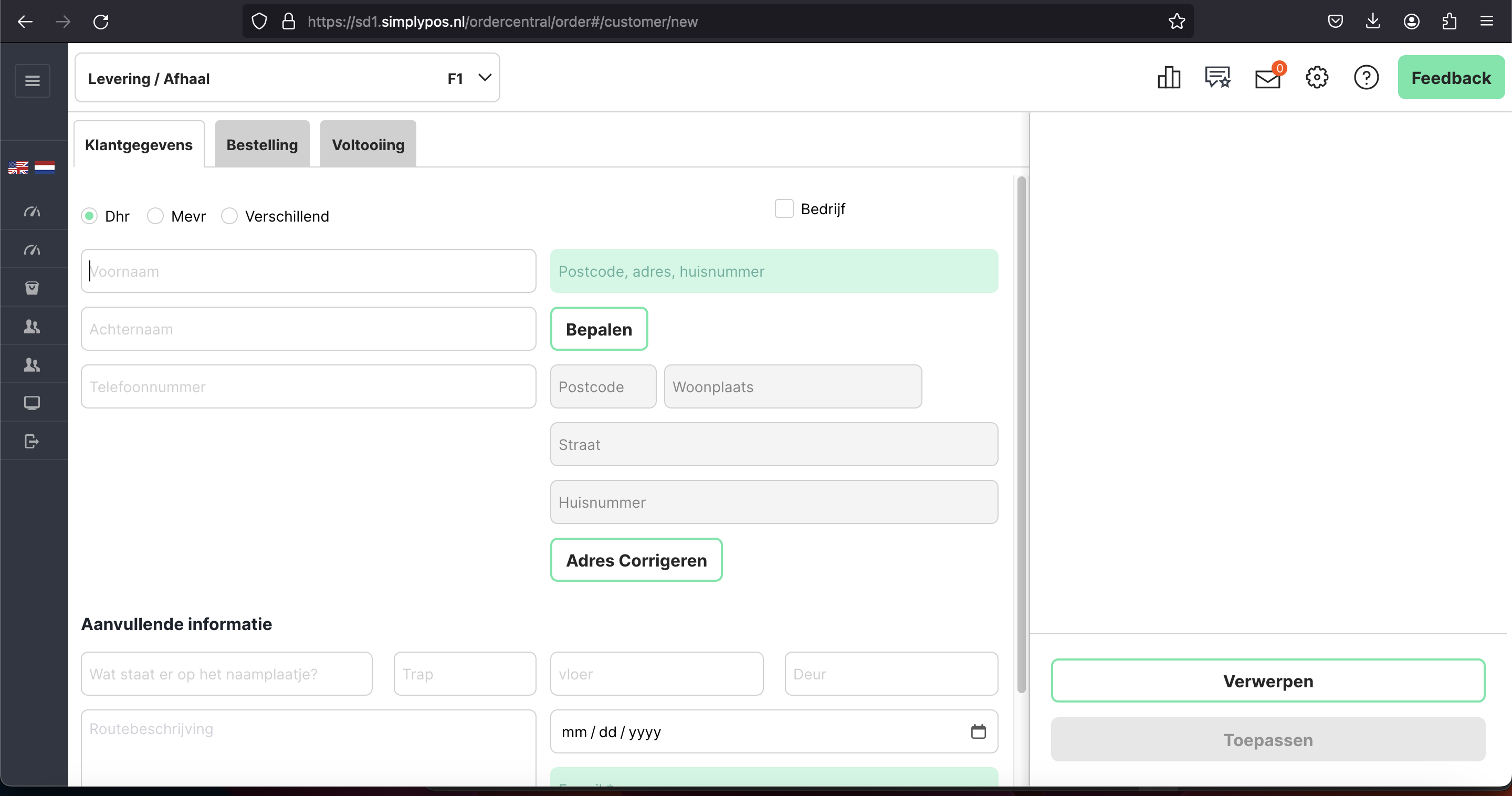Open the bar chart statistics icon

point(1169,78)
